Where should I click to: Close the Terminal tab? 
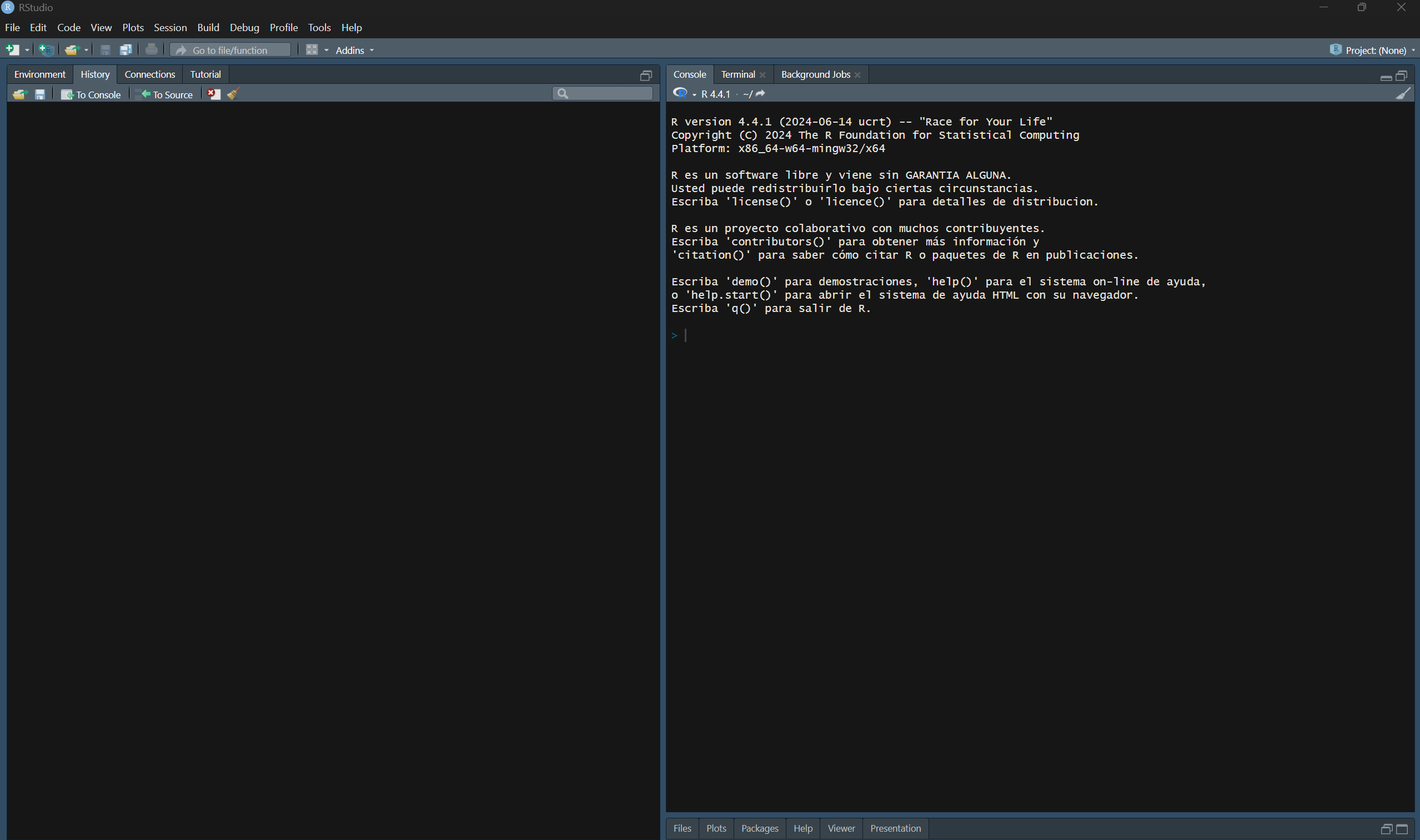click(762, 75)
